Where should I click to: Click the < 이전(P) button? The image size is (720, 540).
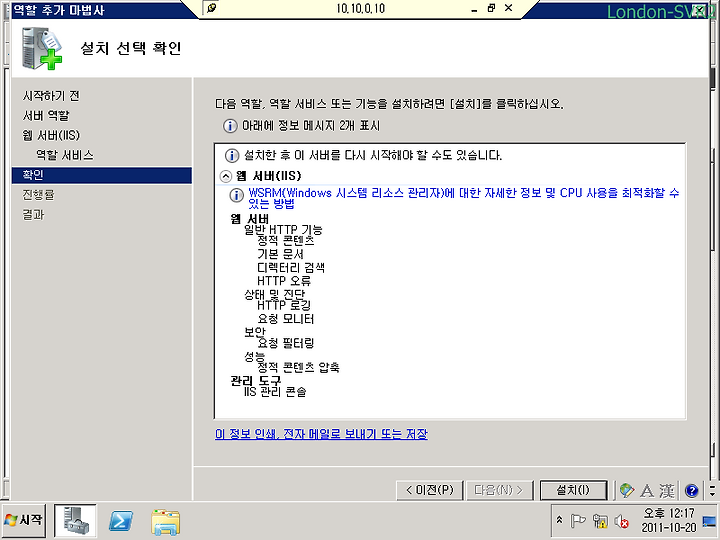(429, 490)
